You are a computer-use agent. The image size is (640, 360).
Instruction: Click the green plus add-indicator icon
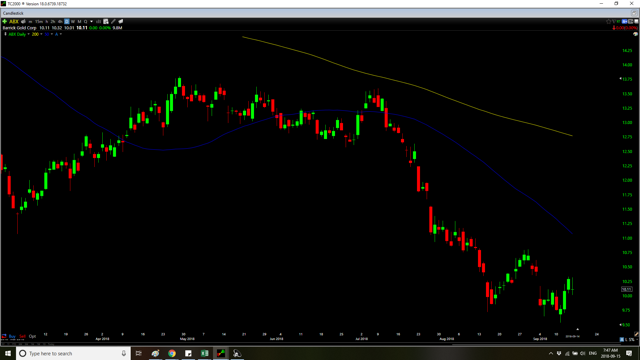4,21
